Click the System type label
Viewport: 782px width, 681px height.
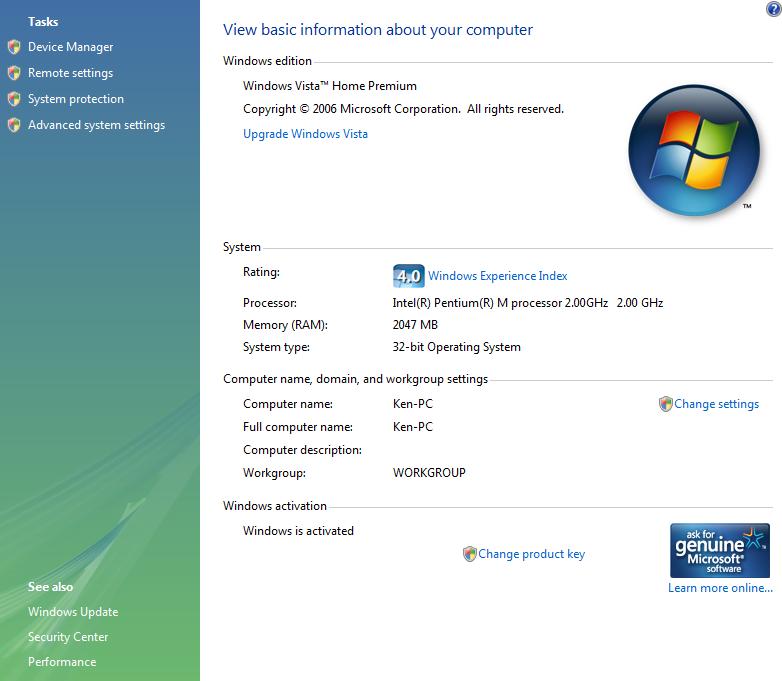[x=276, y=347]
